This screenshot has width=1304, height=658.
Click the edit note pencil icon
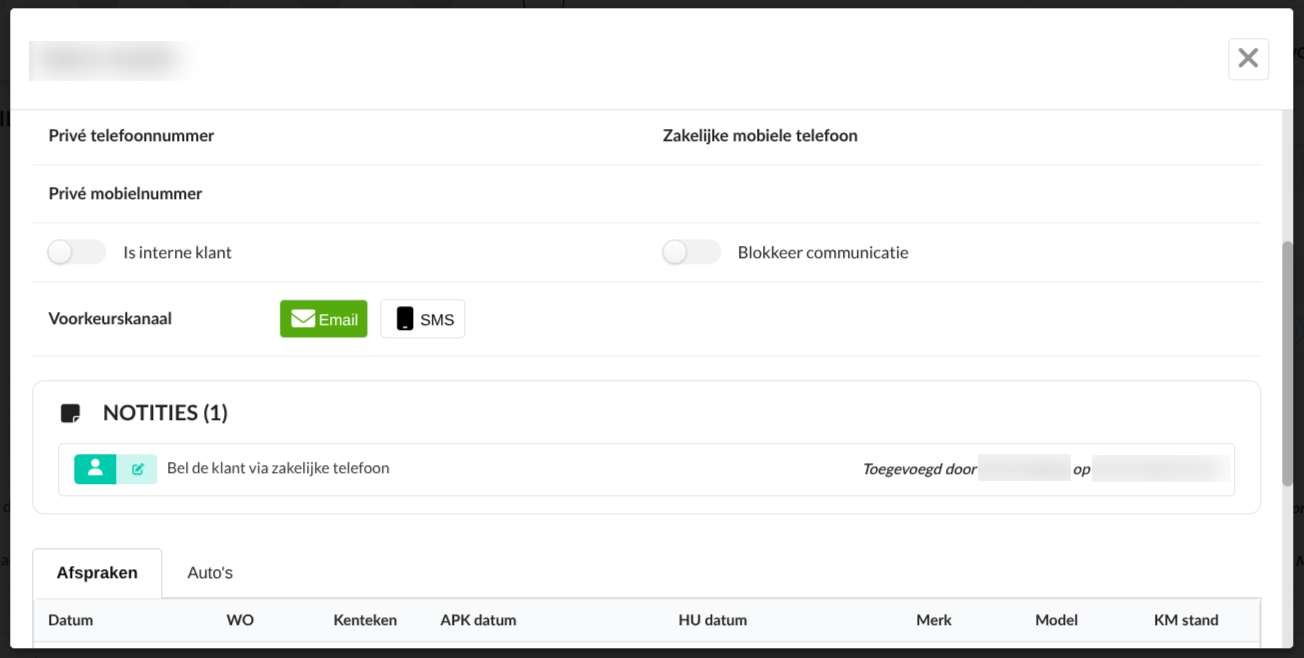137,469
